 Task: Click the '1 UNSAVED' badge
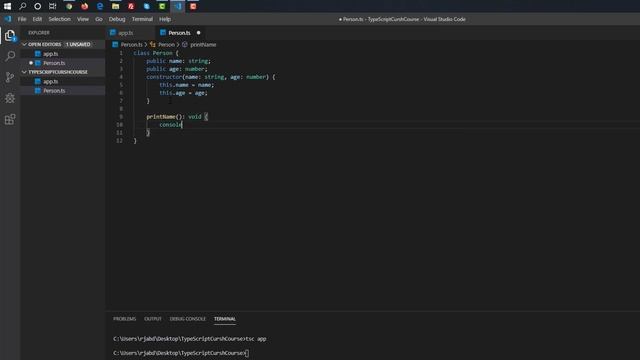point(78,44)
